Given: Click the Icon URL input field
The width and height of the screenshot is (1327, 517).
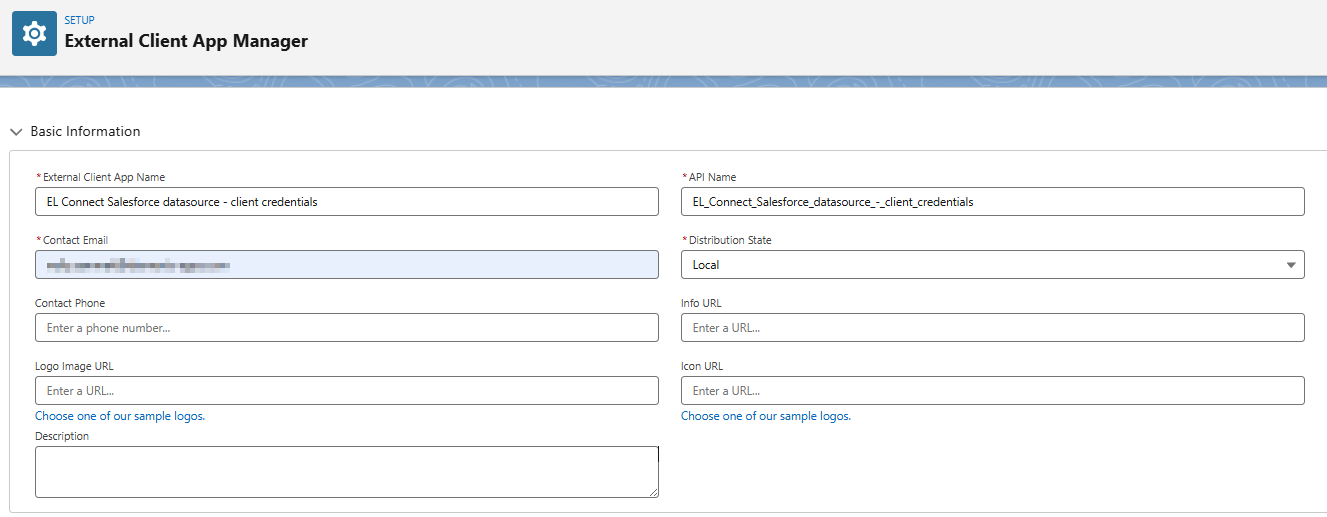Looking at the screenshot, I should coord(993,390).
